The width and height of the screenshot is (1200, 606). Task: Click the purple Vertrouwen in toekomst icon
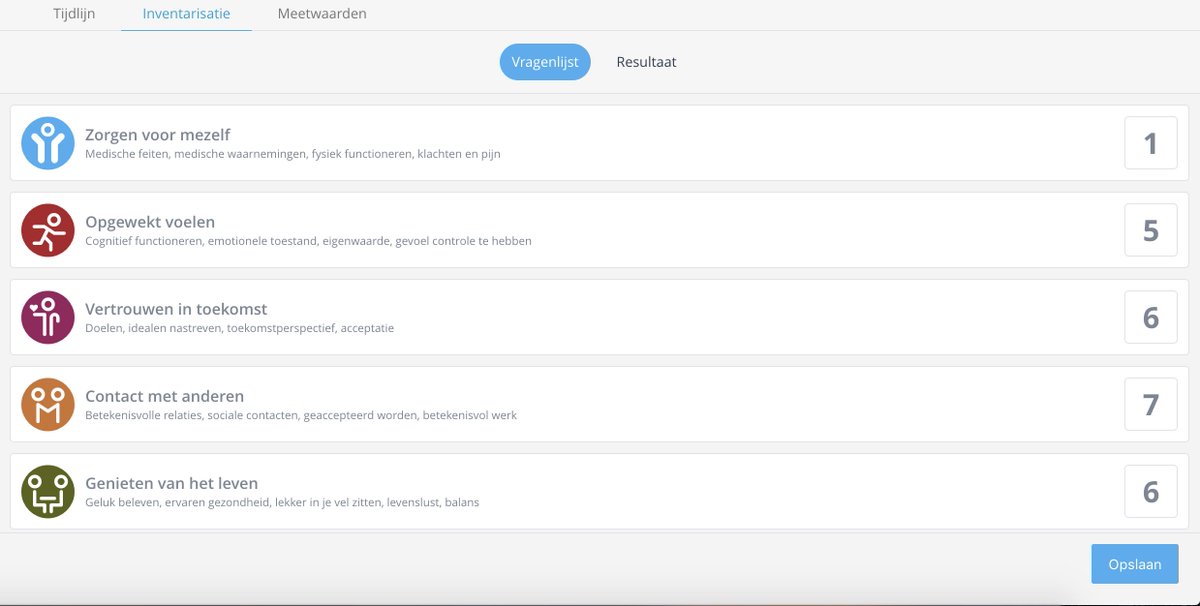point(48,317)
